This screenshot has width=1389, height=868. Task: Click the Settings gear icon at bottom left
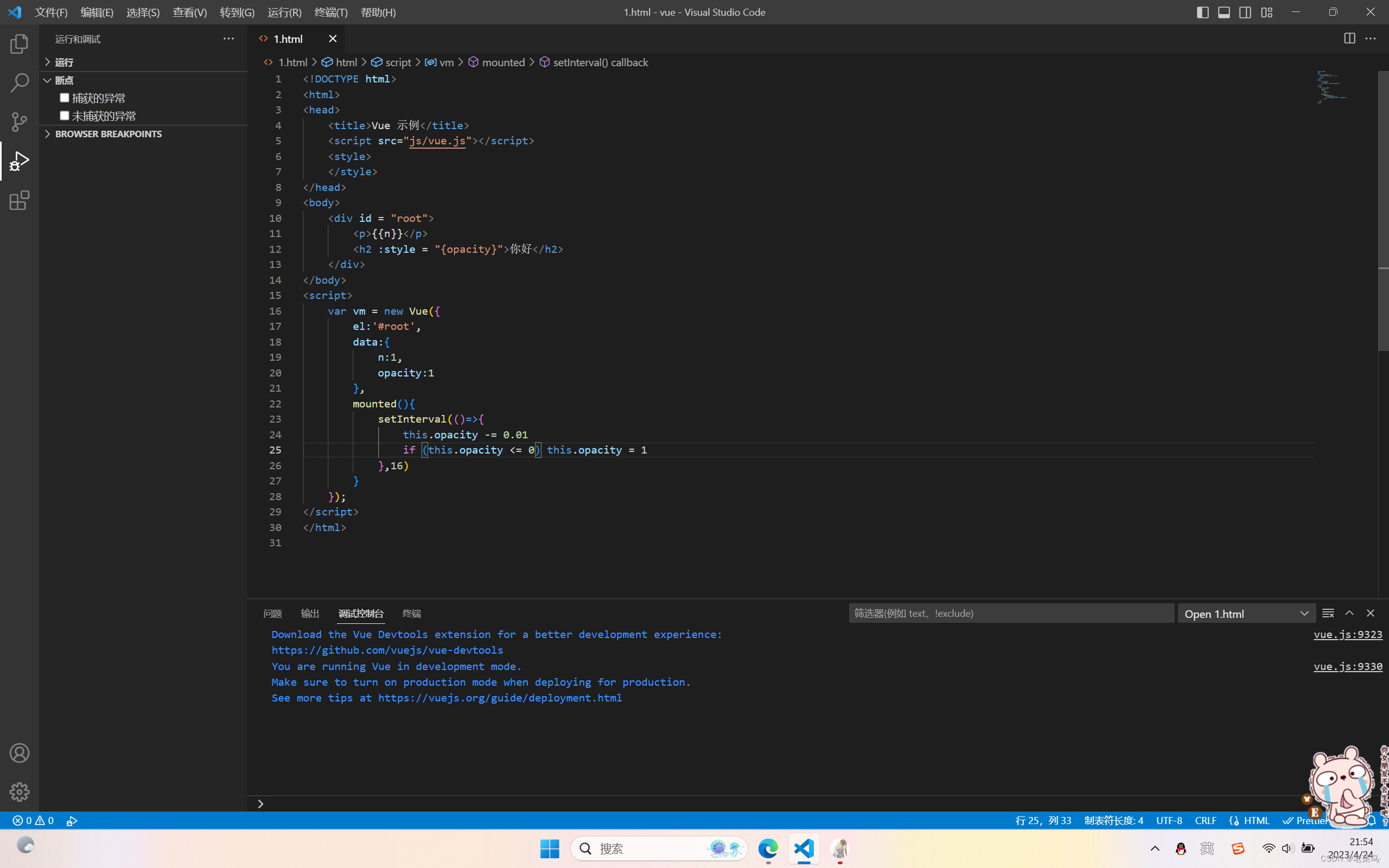(x=19, y=792)
